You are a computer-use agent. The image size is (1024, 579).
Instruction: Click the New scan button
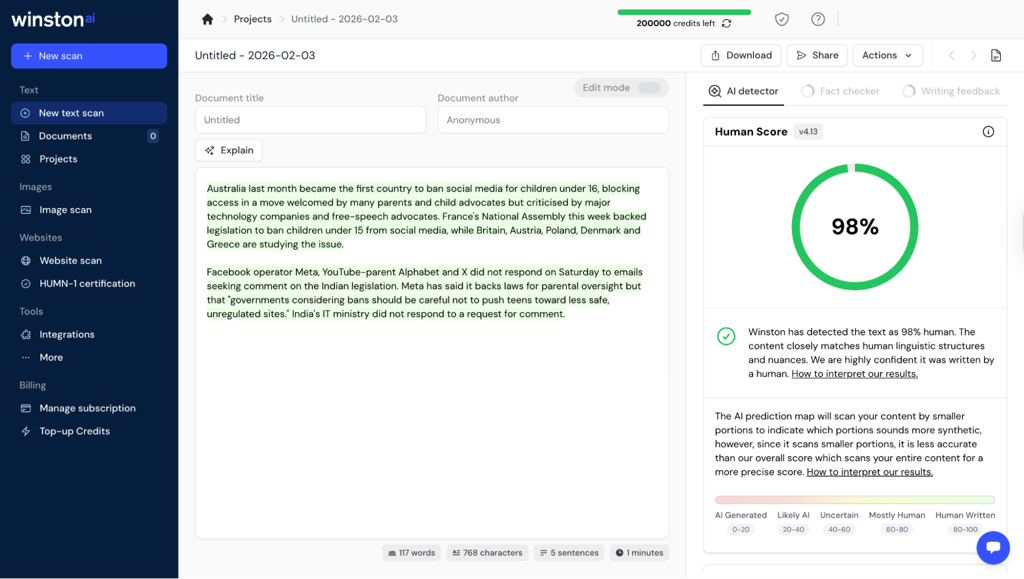pyautogui.click(x=89, y=56)
